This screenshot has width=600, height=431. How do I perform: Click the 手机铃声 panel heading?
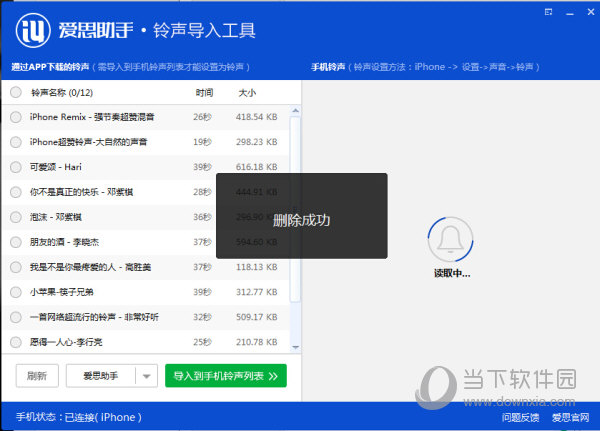pos(328,67)
